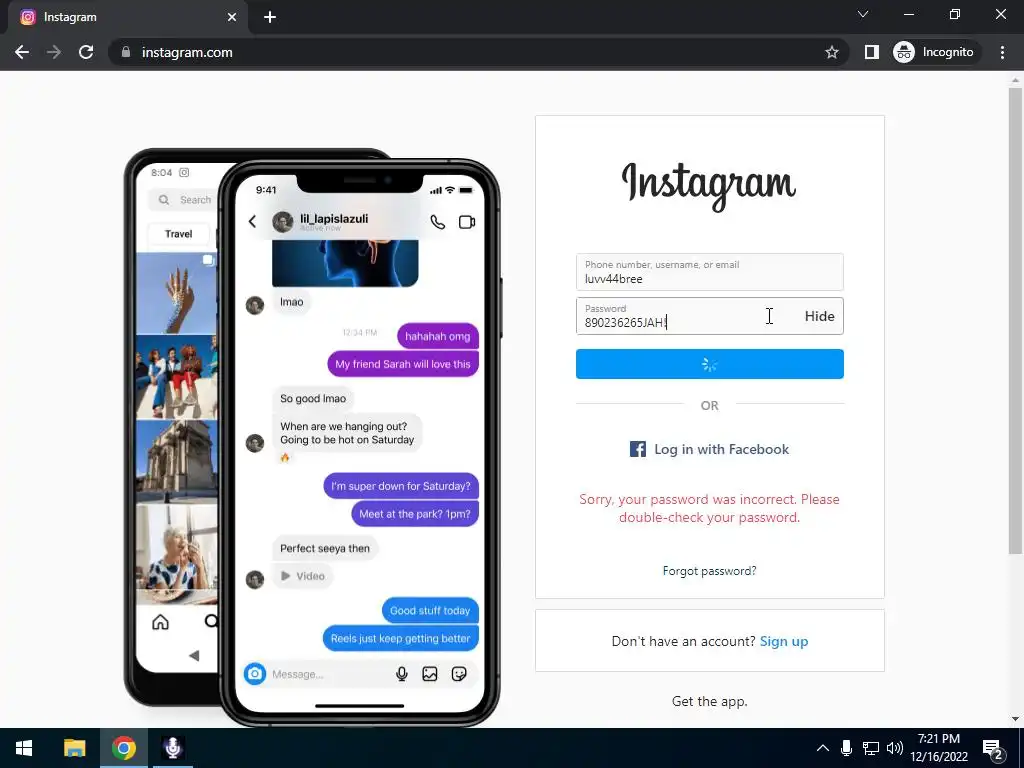
Task: Open the volume speaker icon
Action: click(895, 748)
